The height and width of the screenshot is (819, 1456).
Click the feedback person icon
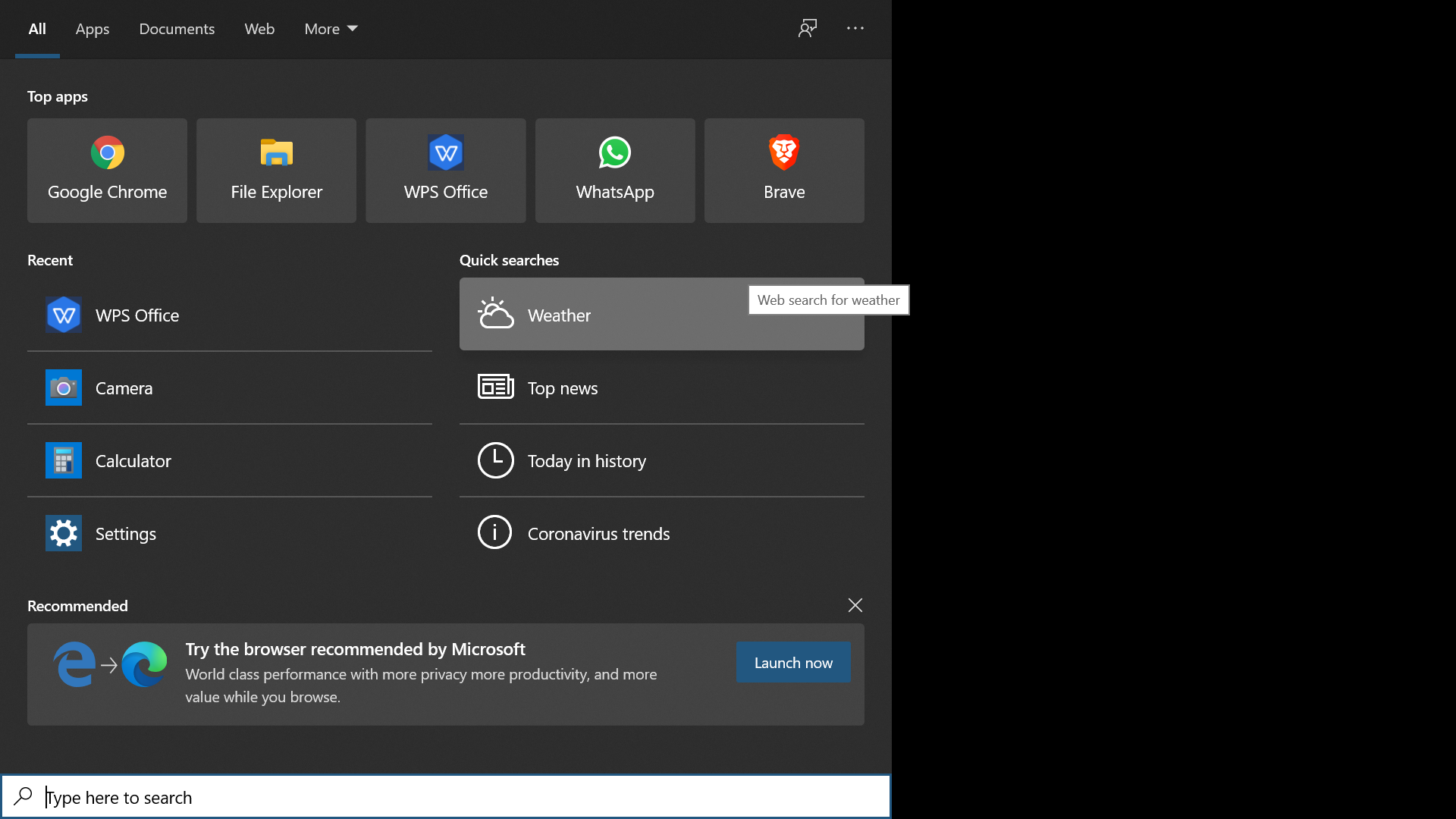808,28
